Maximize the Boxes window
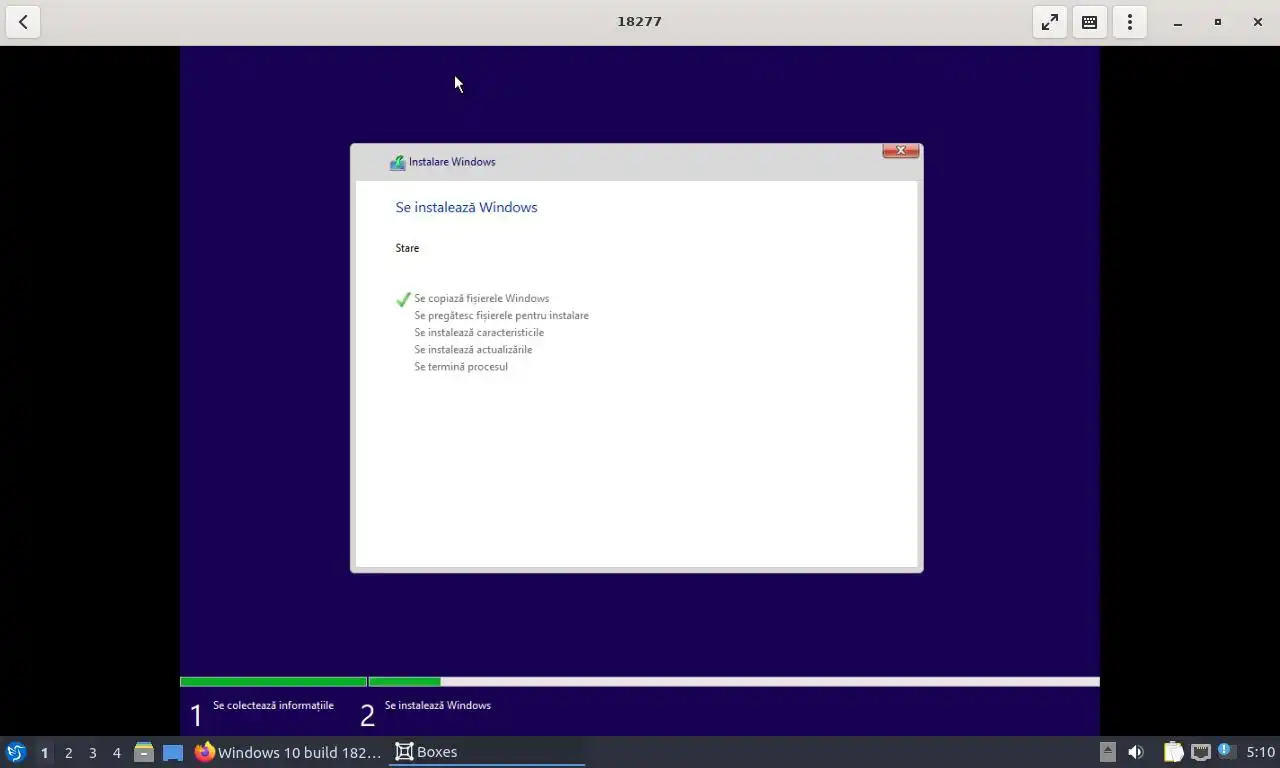Image resolution: width=1280 pixels, height=768 pixels. coord(1218,22)
